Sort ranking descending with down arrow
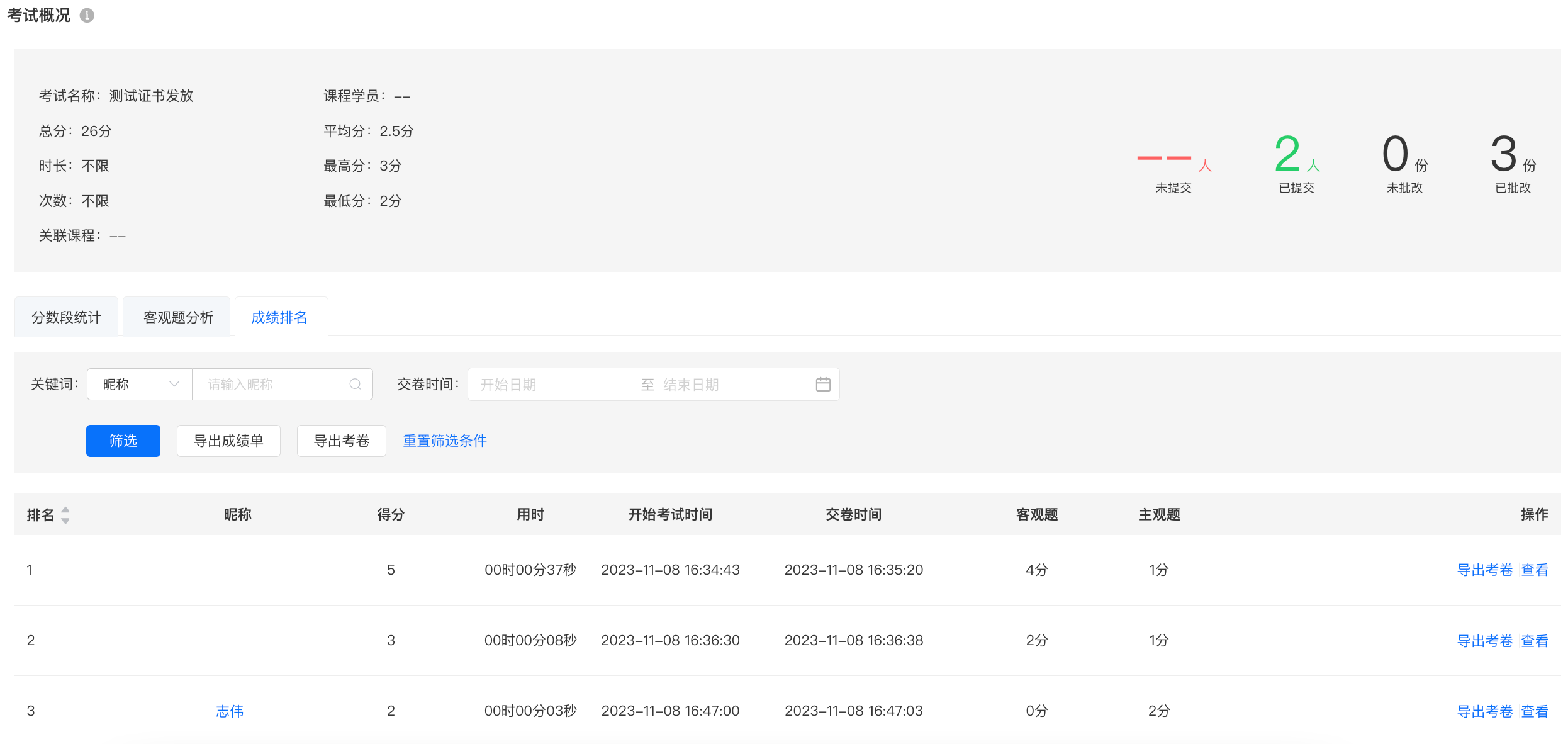This screenshot has width=1568, height=744. click(65, 521)
